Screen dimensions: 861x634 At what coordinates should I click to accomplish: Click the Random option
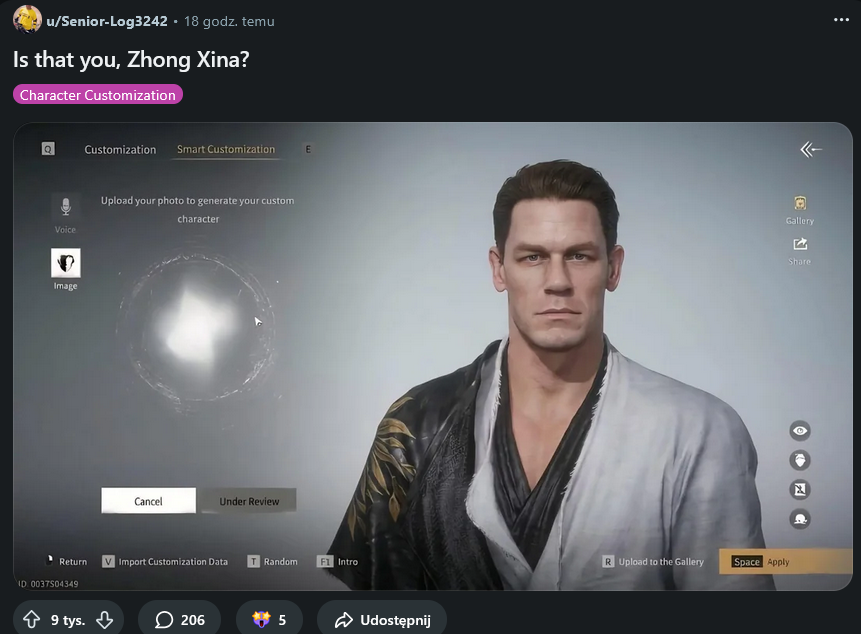pyautogui.click(x=272, y=562)
